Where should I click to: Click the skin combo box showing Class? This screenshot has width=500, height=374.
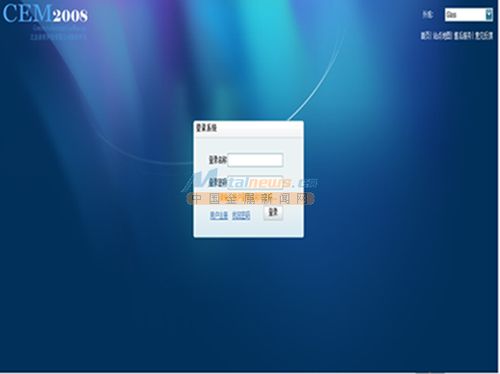click(469, 15)
